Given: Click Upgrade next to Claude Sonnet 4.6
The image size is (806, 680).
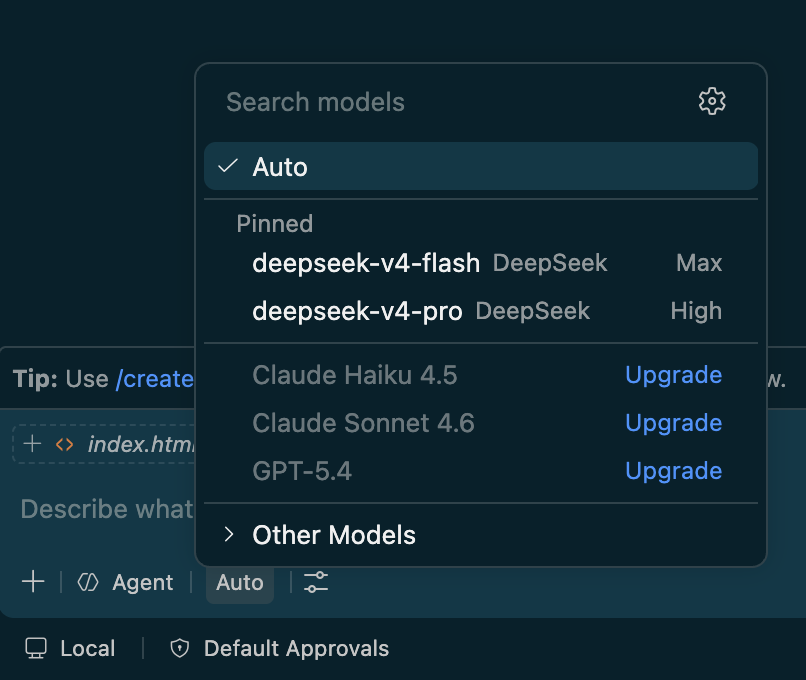Looking at the screenshot, I should pyautogui.click(x=673, y=423).
